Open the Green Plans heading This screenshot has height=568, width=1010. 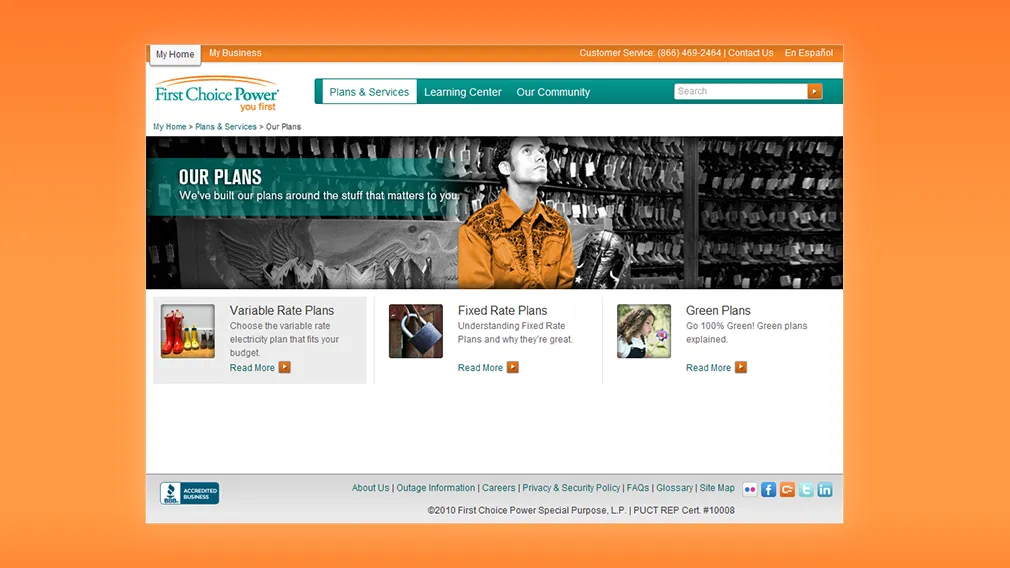(718, 310)
